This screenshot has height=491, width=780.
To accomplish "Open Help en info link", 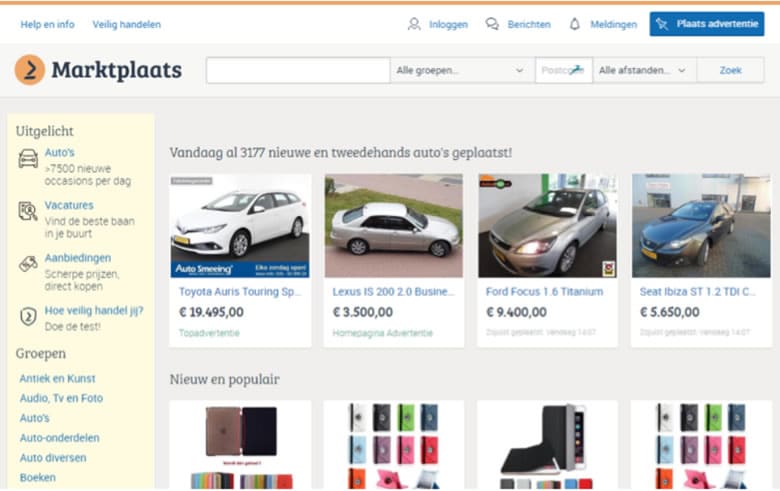I will [x=47, y=24].
